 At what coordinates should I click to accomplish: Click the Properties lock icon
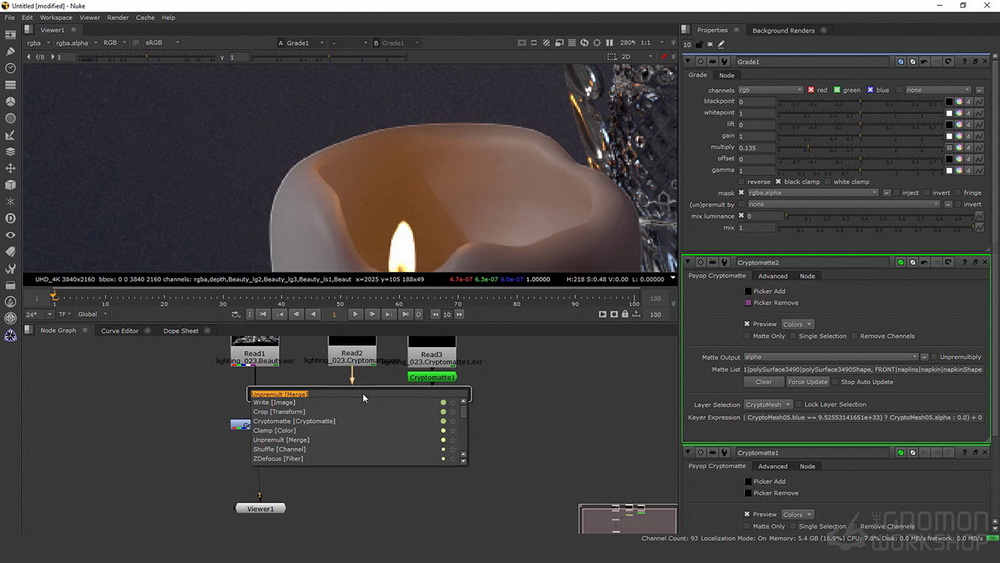(x=699, y=45)
